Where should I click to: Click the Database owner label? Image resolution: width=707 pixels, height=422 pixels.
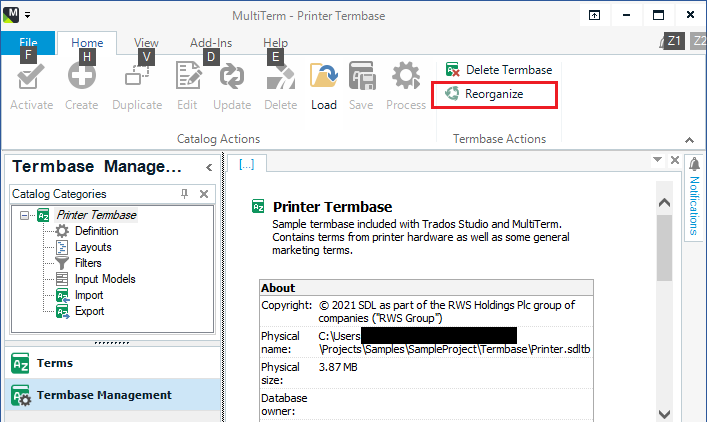[284, 404]
